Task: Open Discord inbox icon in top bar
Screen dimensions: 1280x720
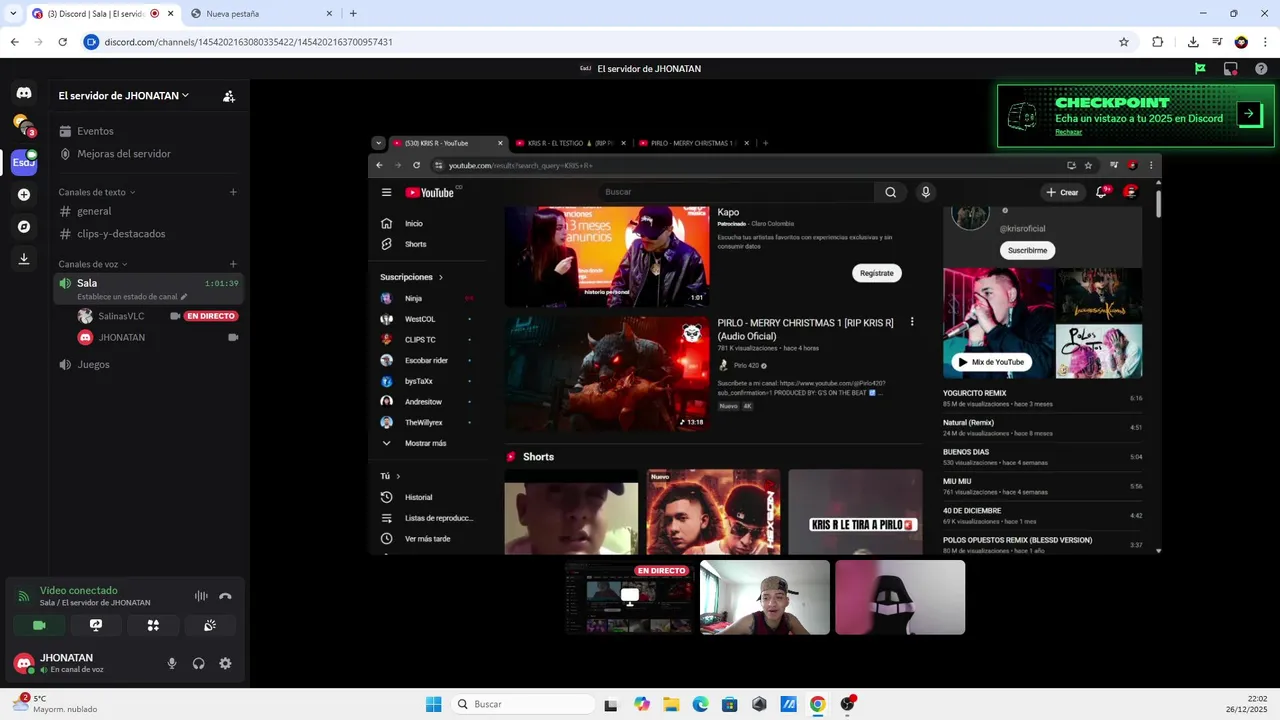Action: (1231, 69)
